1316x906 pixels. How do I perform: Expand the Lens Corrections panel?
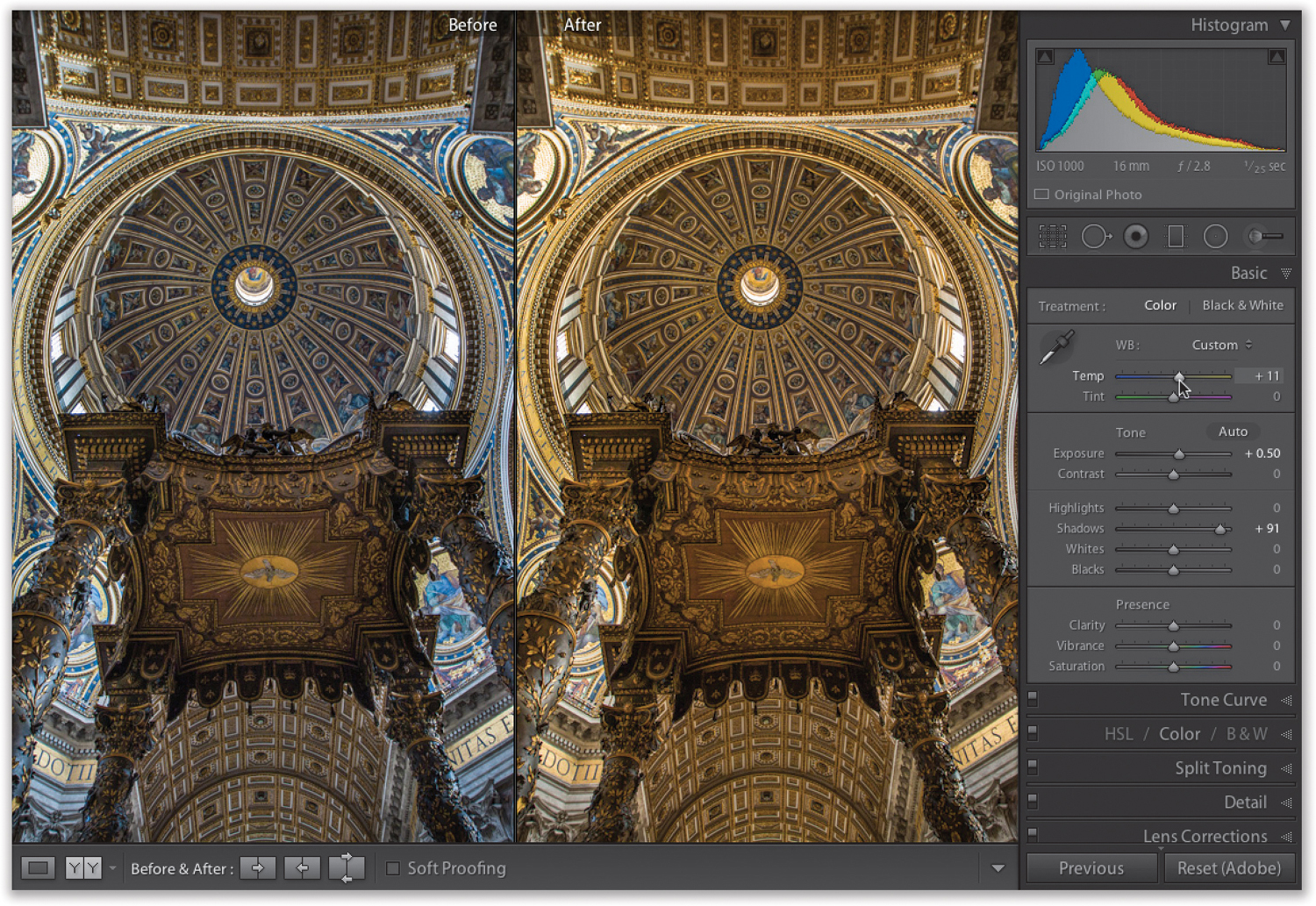point(1286,836)
